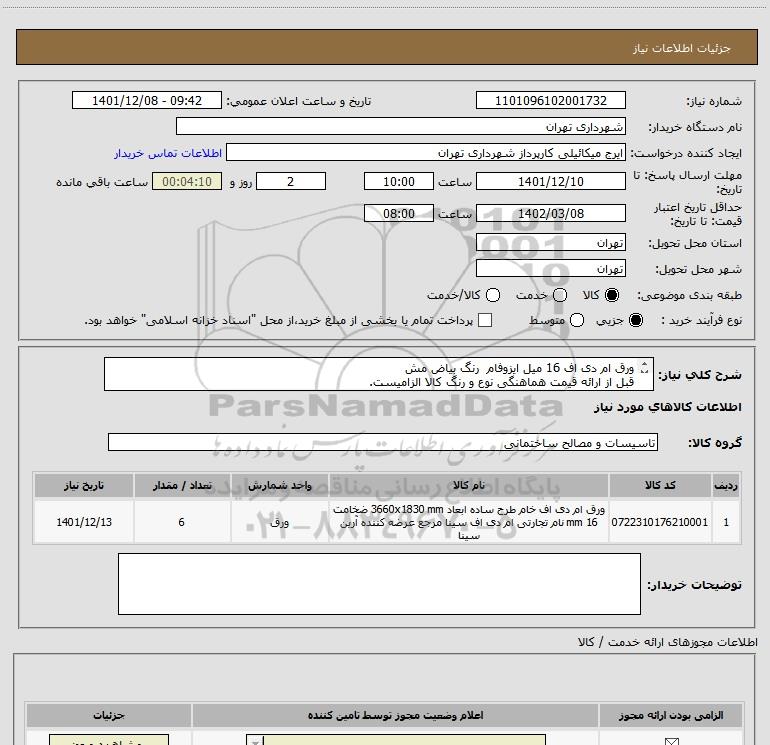Viewport: 770px width, 745px height.
Task: Click the scroll arrows of description box
Action: 645,368
